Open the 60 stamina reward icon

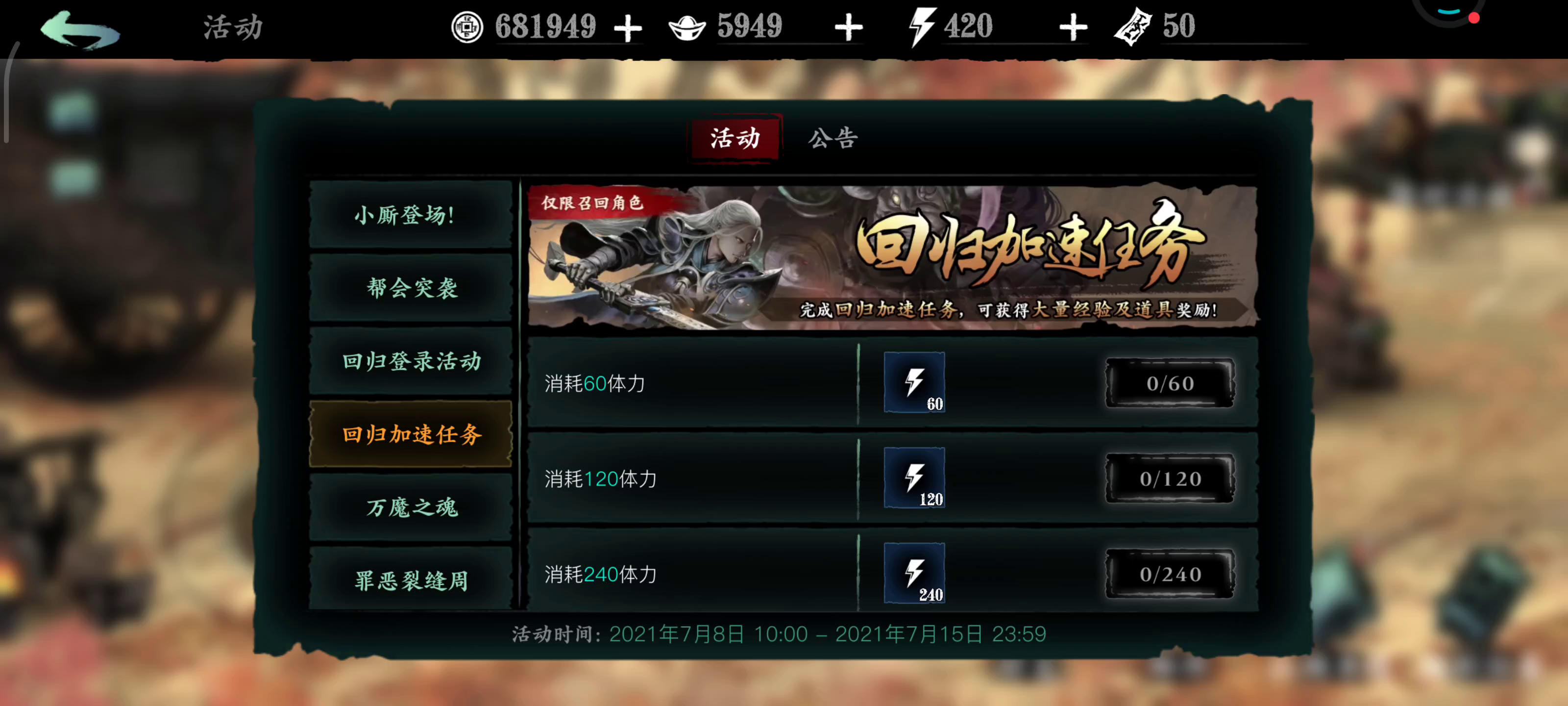click(x=914, y=382)
